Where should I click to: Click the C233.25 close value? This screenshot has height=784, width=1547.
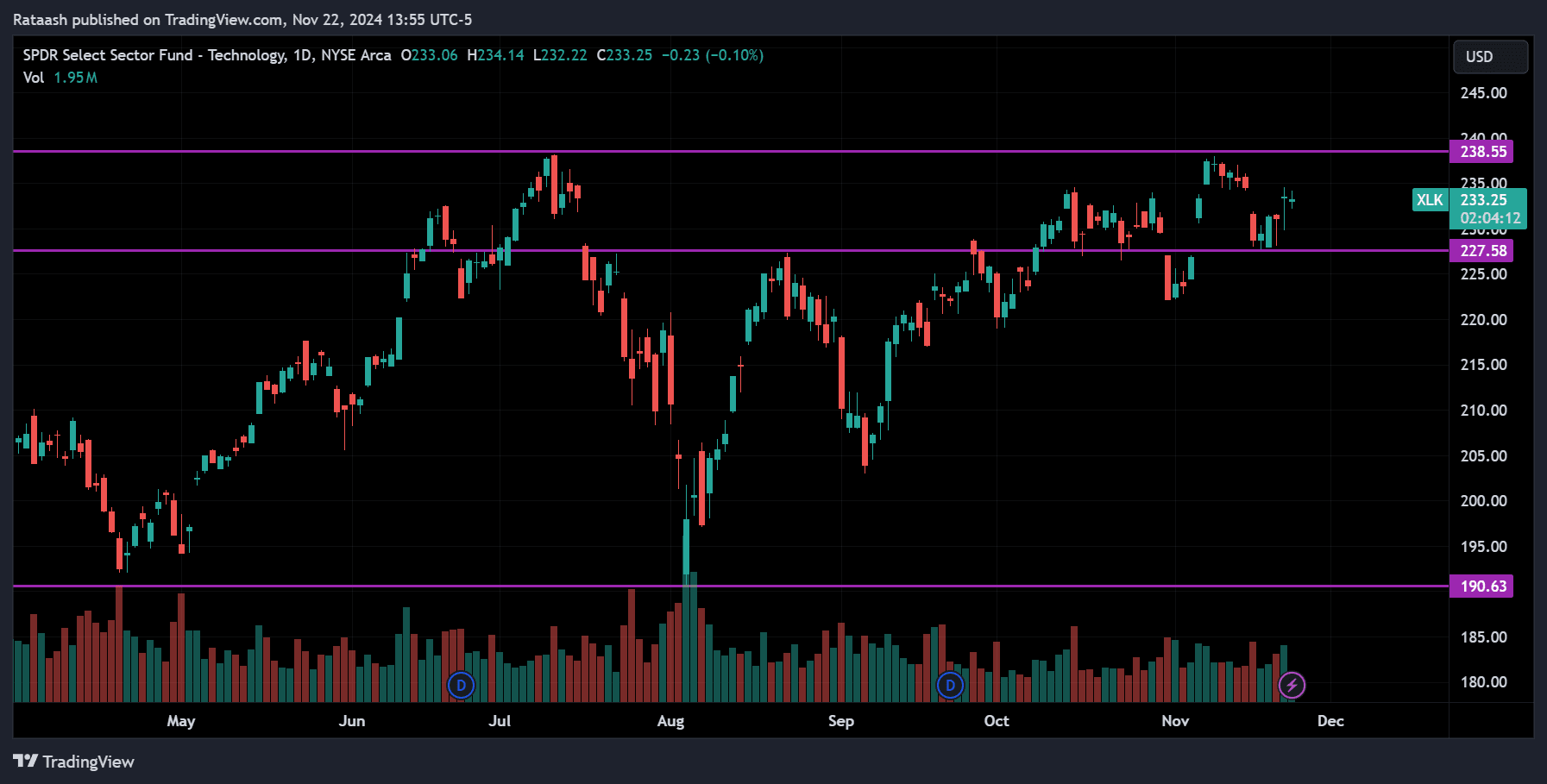625,55
